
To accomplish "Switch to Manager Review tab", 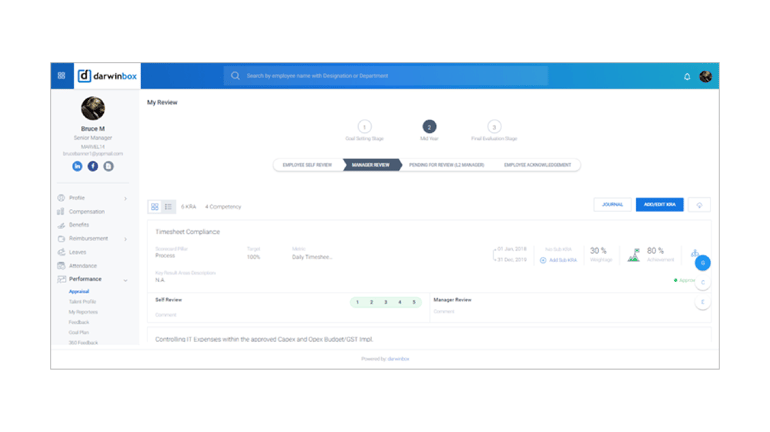I will tap(371, 165).
